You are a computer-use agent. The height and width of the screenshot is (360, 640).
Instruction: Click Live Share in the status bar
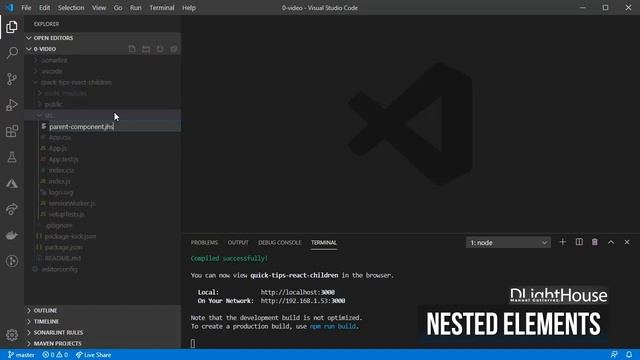(x=93, y=355)
